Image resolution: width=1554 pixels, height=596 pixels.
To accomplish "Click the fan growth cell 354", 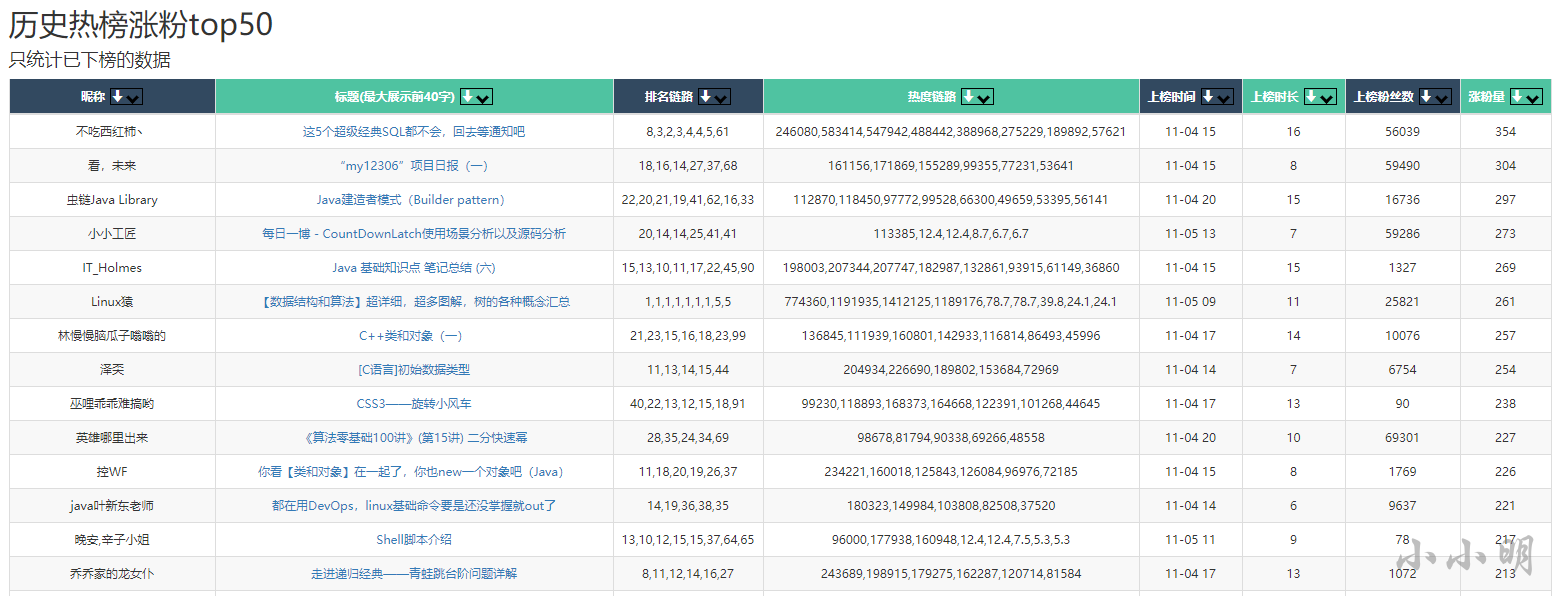I will tap(1506, 132).
